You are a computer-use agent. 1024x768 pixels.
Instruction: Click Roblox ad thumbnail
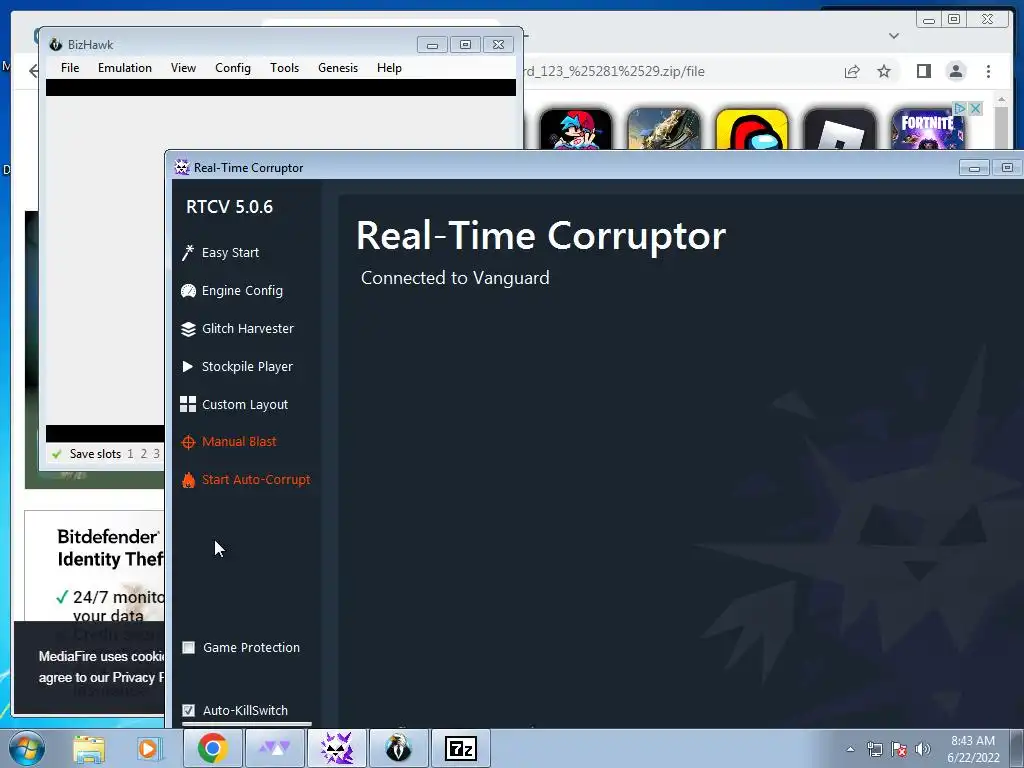pyautogui.click(x=840, y=129)
